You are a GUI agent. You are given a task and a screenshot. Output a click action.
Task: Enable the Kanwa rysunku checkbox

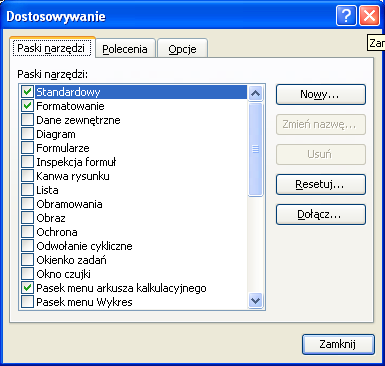tap(27, 176)
